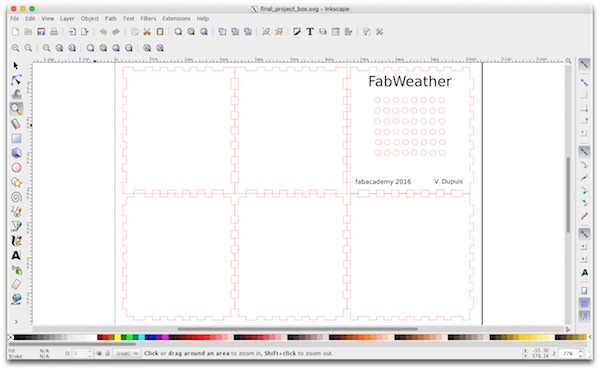Toggle snap to guides
The image size is (600, 370).
[584, 316]
